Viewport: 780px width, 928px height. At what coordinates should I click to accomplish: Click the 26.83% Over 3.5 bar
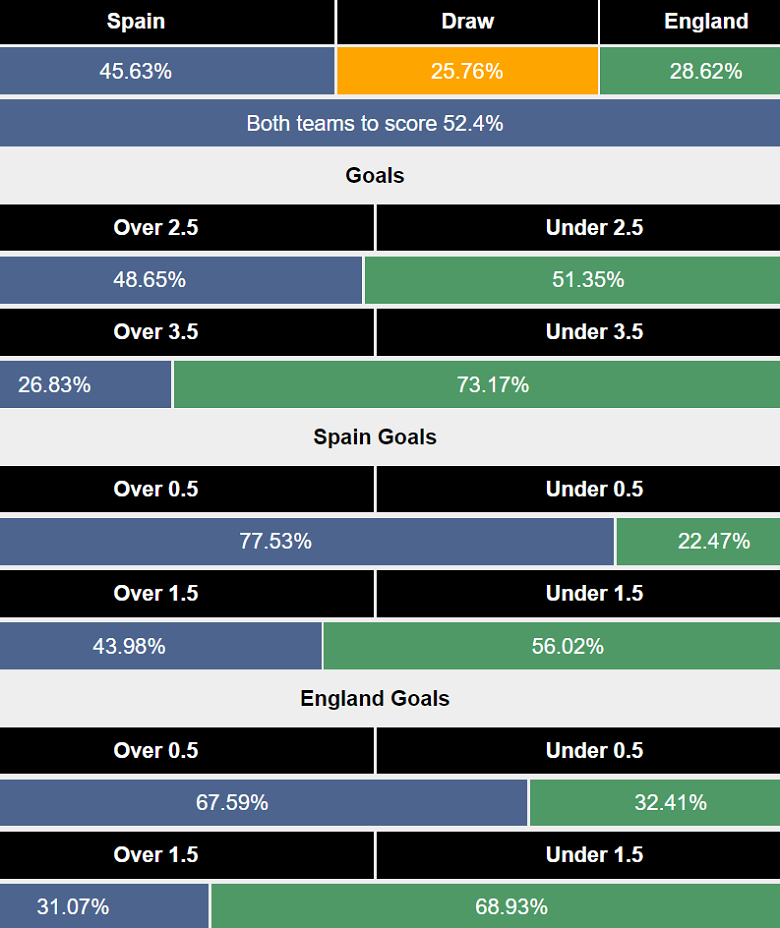85,384
